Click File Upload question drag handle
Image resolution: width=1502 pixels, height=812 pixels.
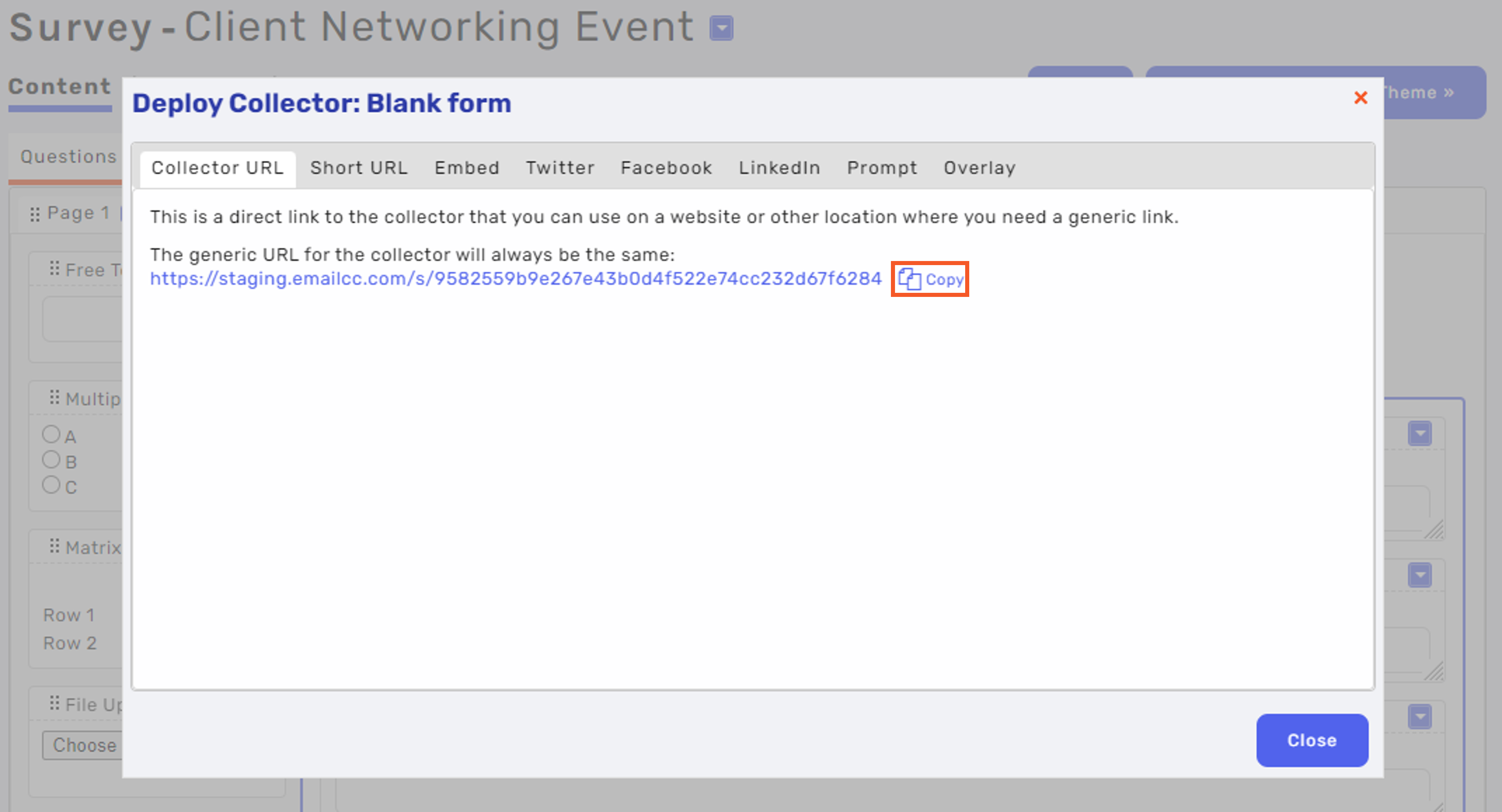pyautogui.click(x=54, y=703)
